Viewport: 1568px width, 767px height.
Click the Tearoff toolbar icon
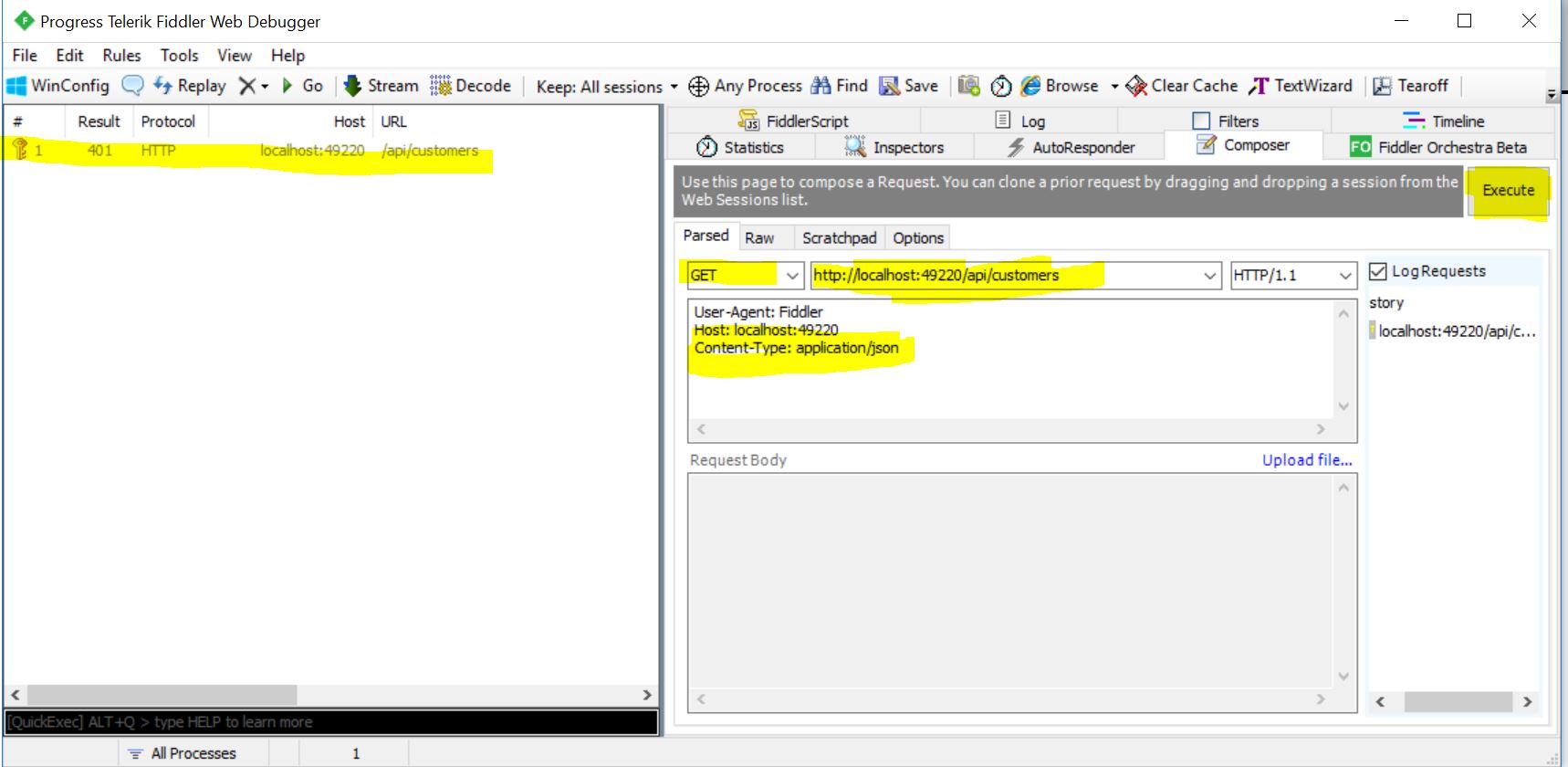pyautogui.click(x=1383, y=86)
